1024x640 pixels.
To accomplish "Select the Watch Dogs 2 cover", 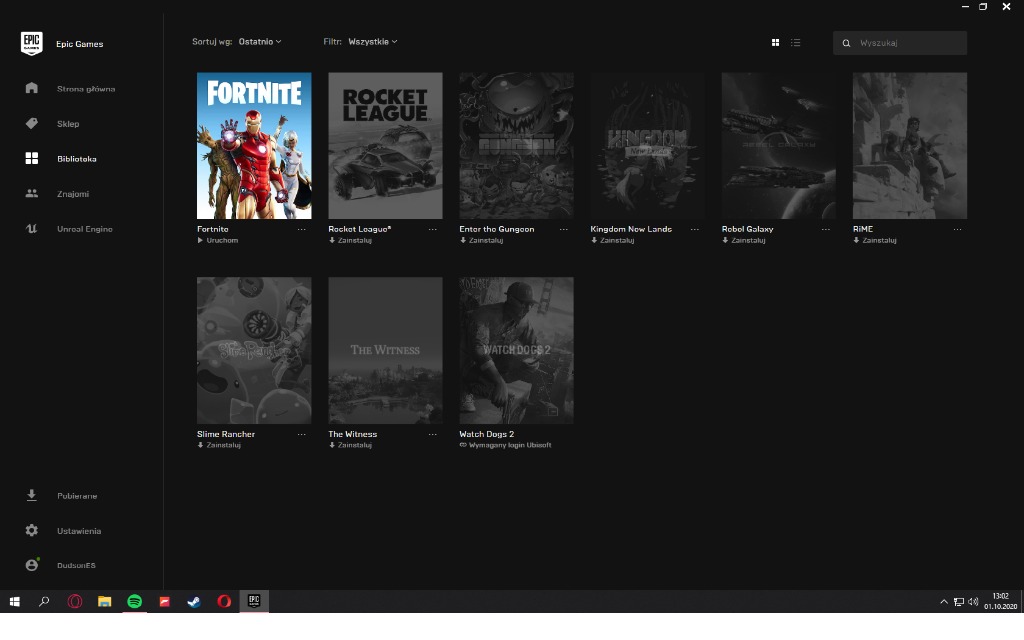I will pos(517,351).
